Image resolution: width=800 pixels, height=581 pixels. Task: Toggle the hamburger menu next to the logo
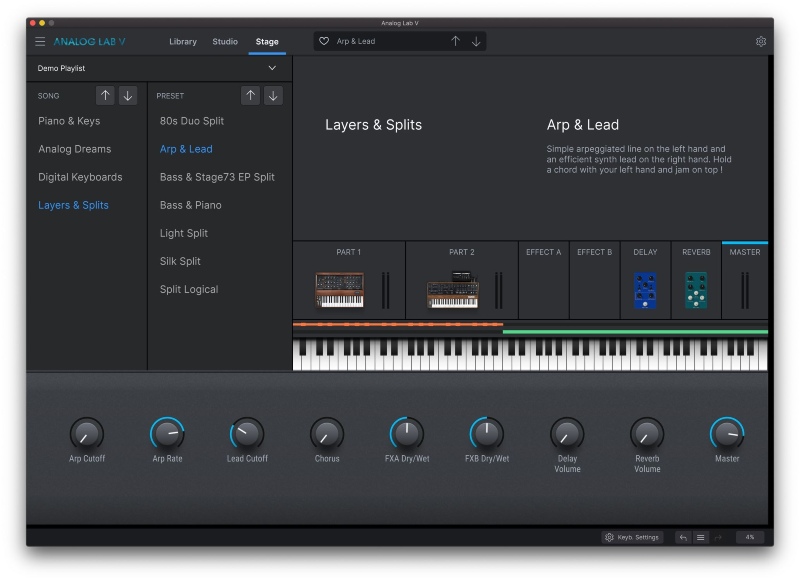[40, 41]
